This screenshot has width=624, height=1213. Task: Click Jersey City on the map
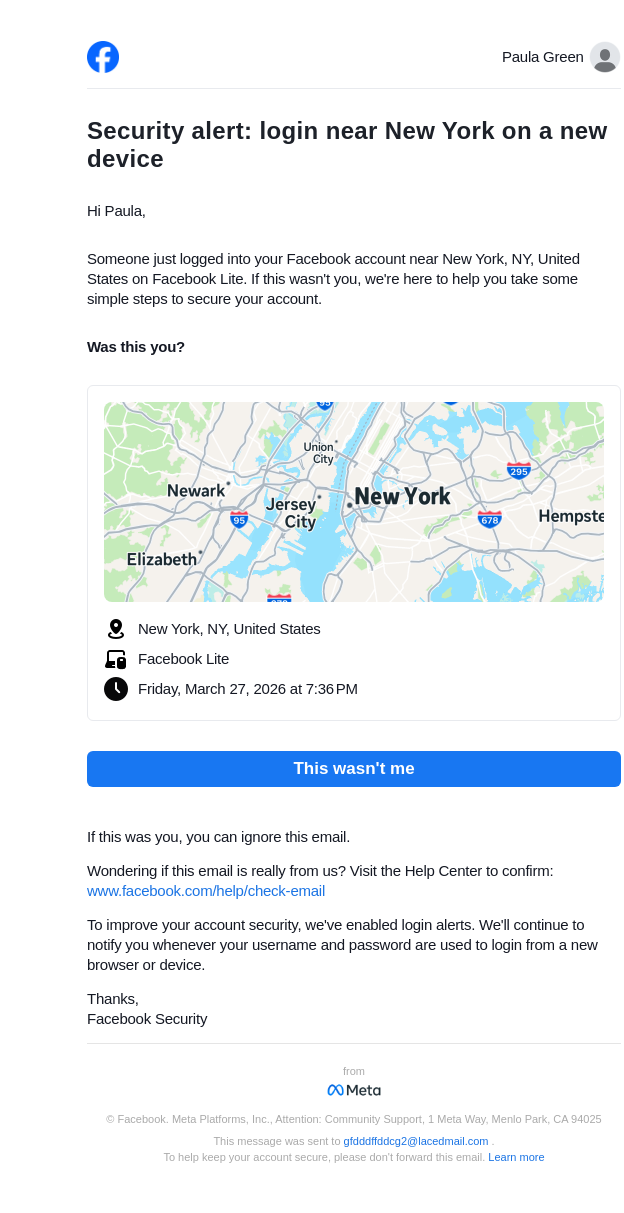pyautogui.click(x=292, y=513)
